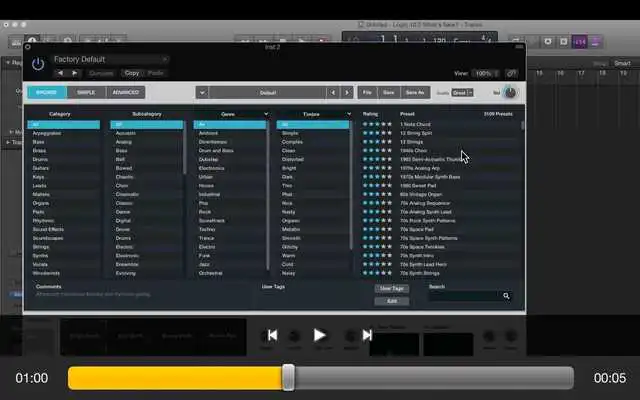Click the User Tags button
The height and width of the screenshot is (400, 640).
392,289
